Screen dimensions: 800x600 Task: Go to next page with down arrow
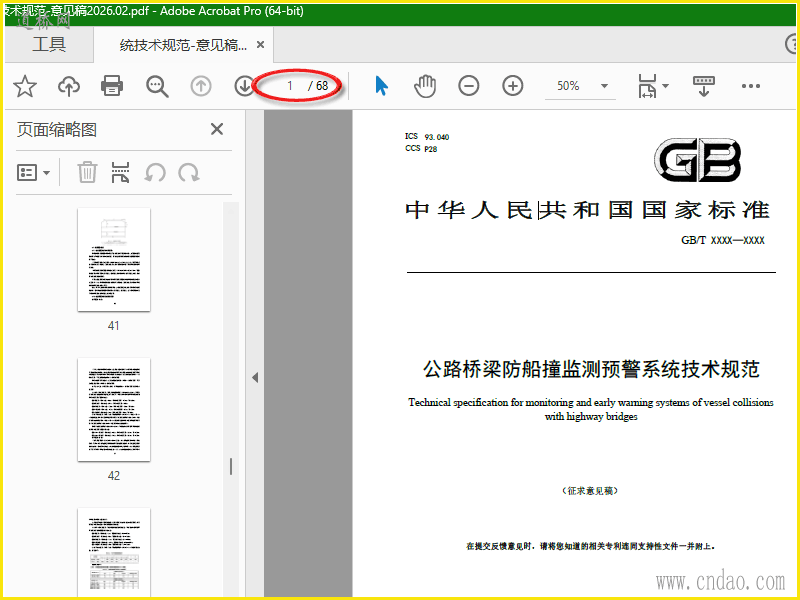tap(244, 86)
